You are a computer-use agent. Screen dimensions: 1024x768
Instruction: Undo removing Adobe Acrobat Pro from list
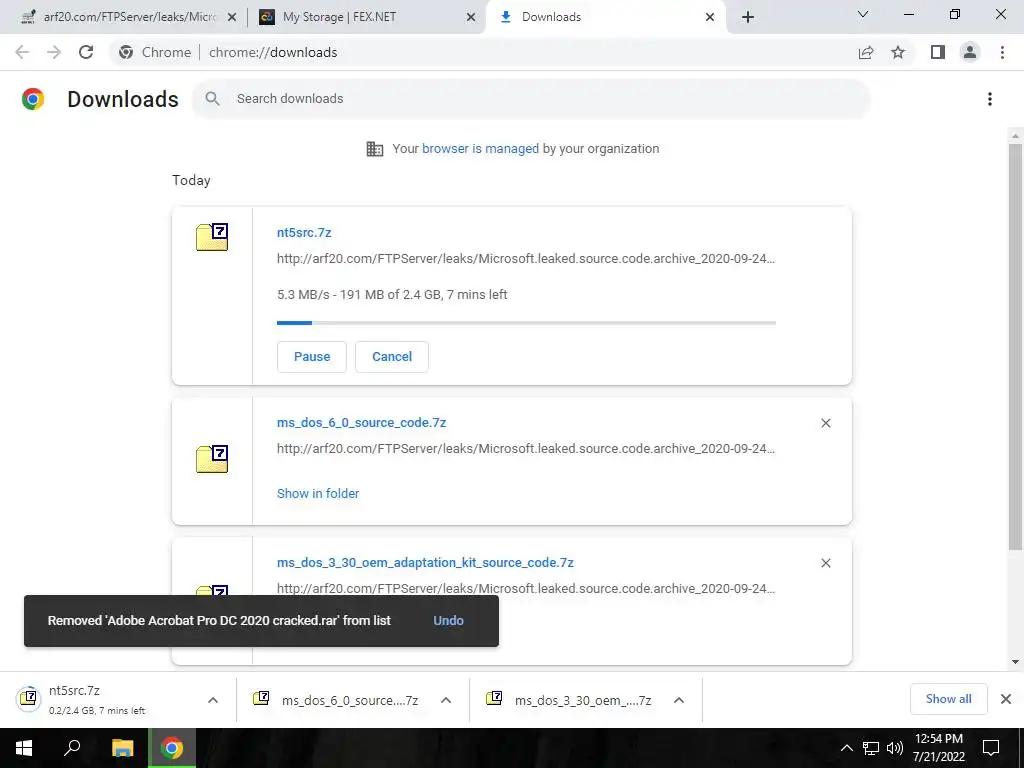click(x=449, y=621)
